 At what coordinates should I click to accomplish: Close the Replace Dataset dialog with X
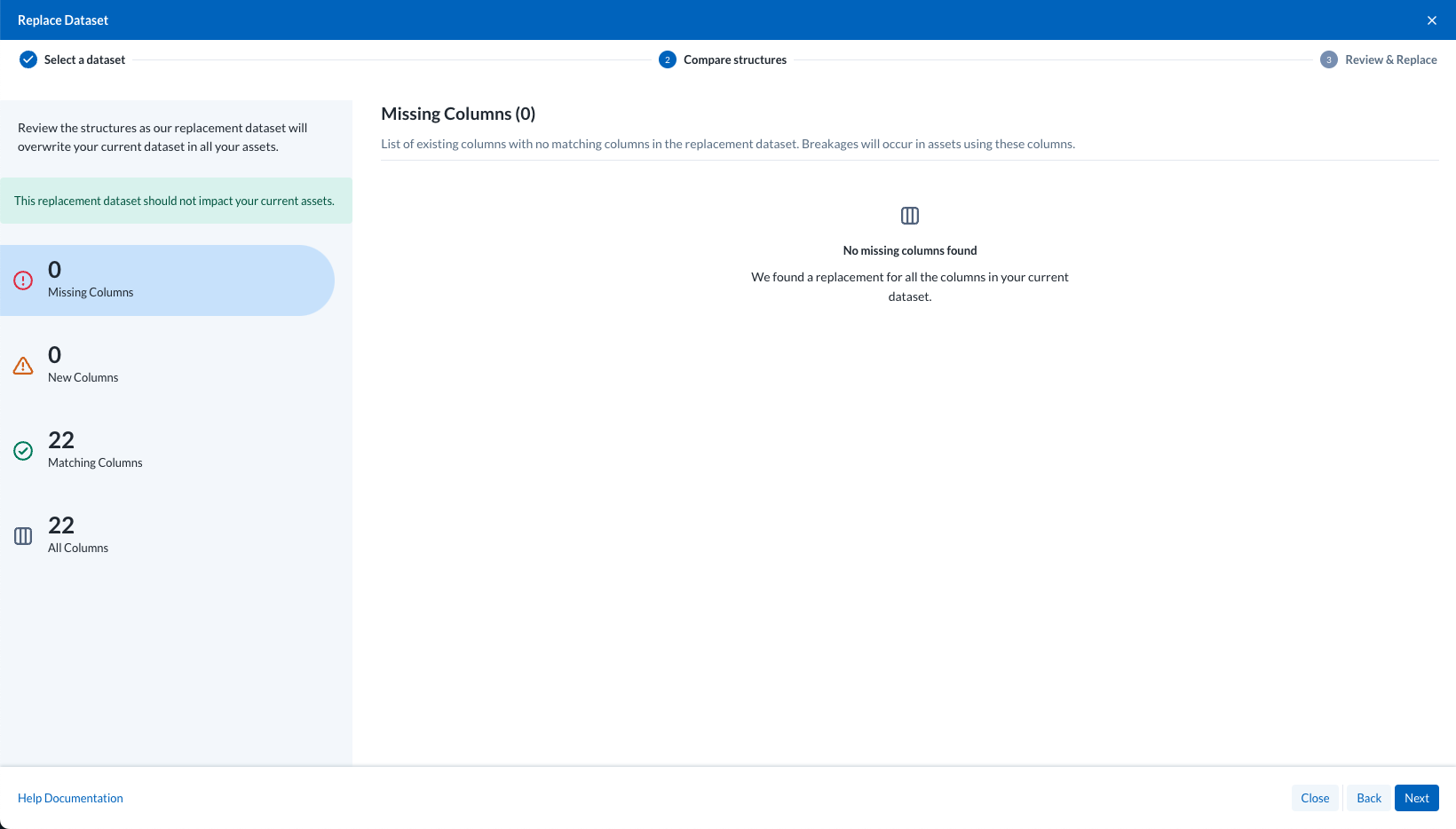point(1432,20)
